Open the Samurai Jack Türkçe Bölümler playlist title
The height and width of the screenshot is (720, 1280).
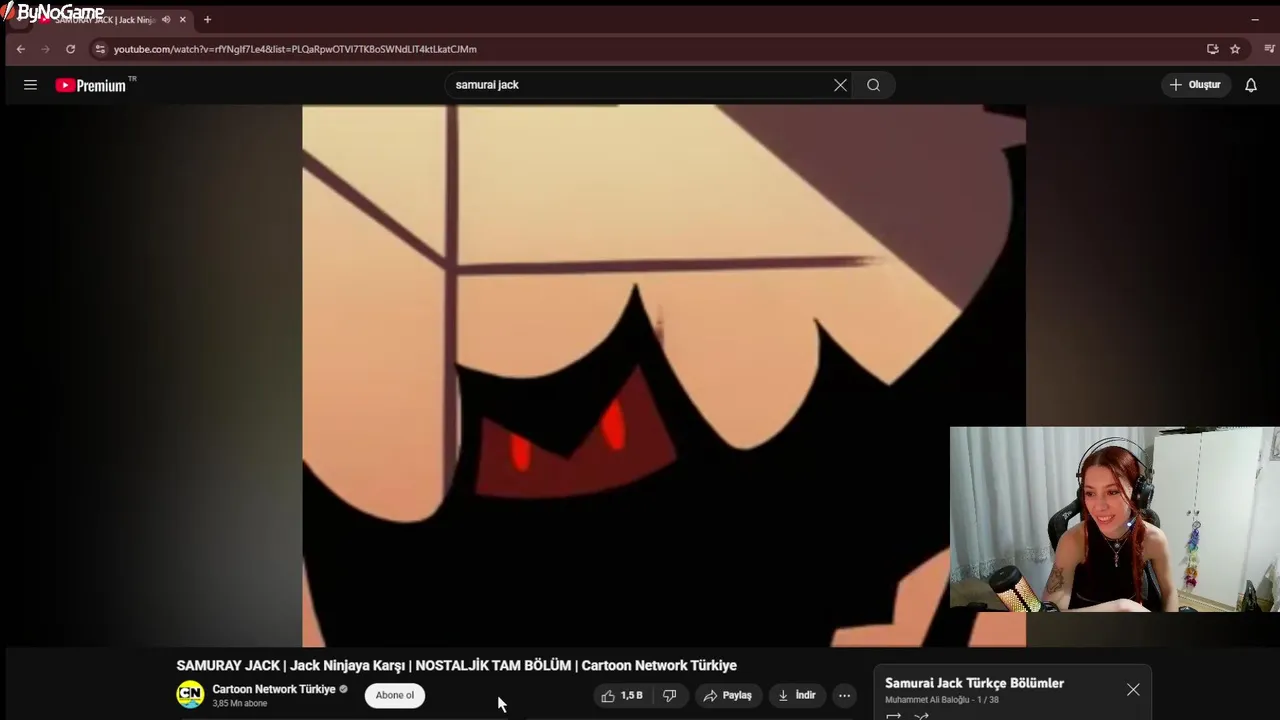point(974,683)
